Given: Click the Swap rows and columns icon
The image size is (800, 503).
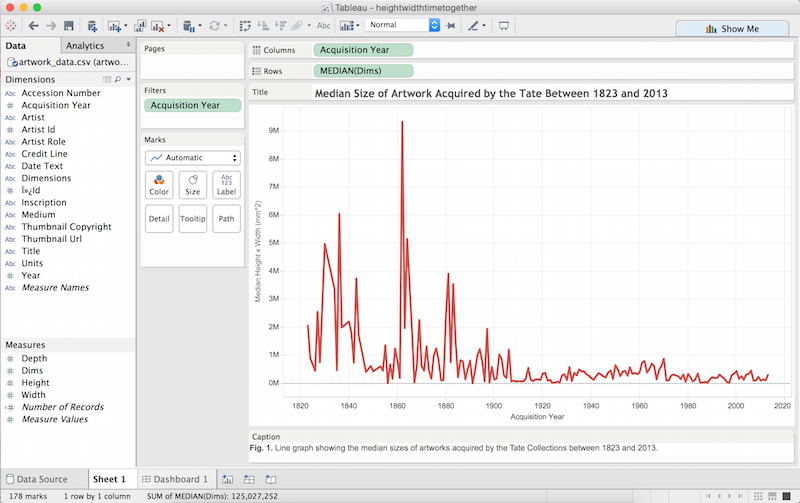Looking at the screenshot, I should (x=245, y=26).
